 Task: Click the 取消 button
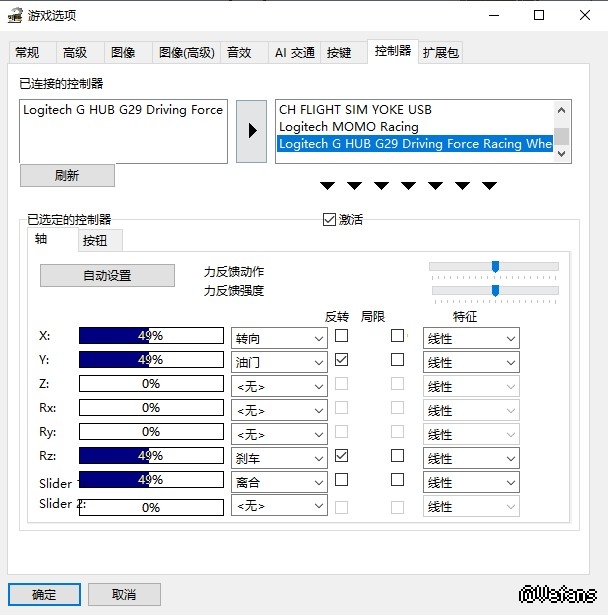(x=124, y=595)
